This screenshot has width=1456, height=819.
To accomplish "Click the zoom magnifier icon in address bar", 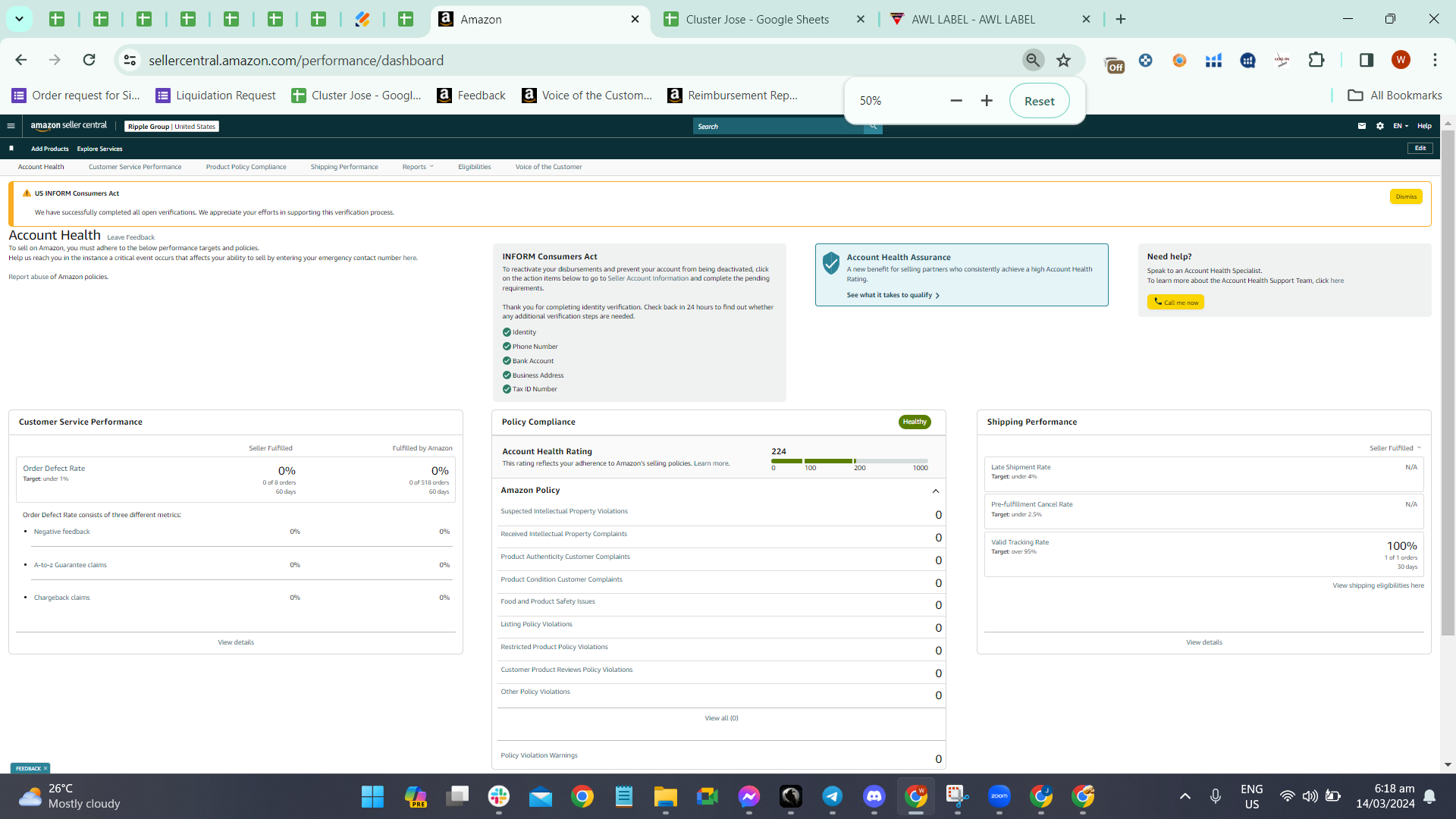I will pos(1033,60).
